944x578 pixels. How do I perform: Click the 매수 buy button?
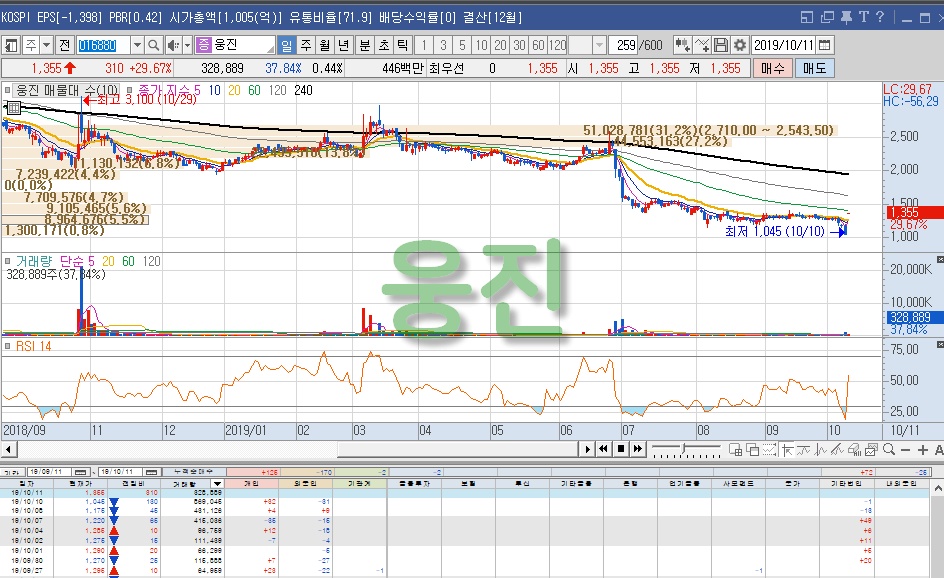772,69
